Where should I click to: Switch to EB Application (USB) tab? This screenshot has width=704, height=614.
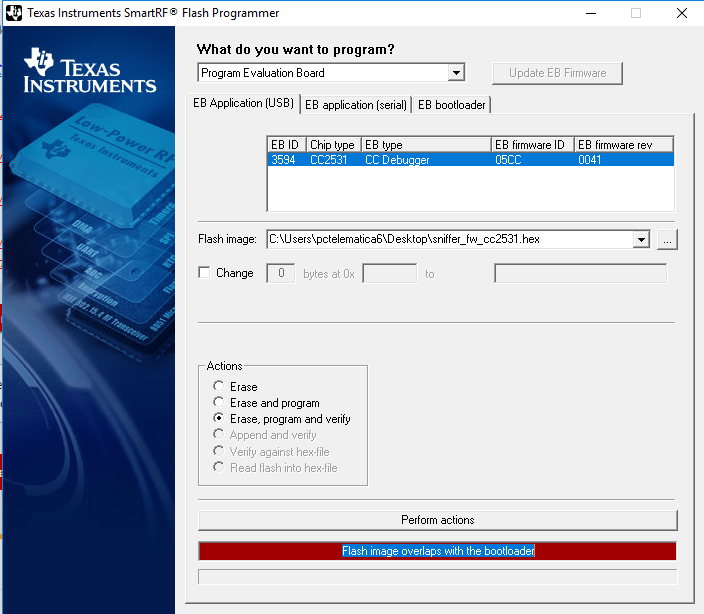243,103
